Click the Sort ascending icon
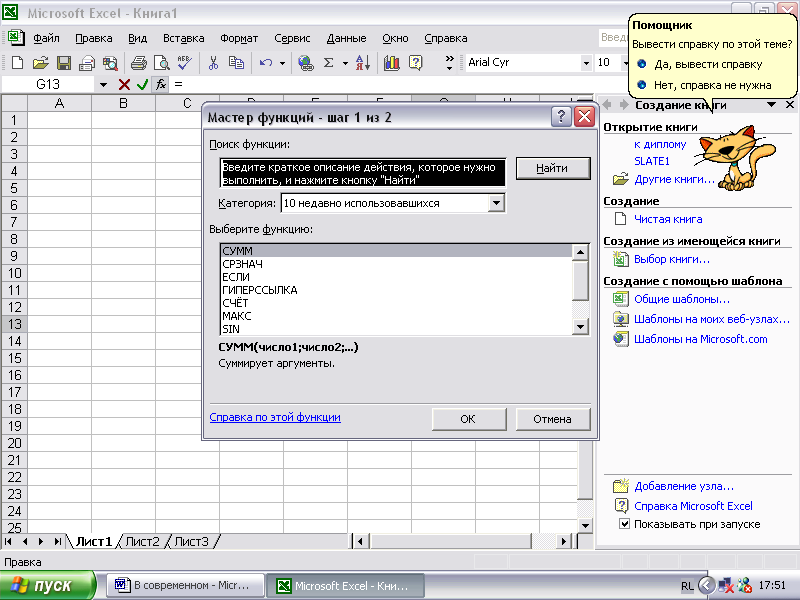The image size is (800, 600). (362, 62)
